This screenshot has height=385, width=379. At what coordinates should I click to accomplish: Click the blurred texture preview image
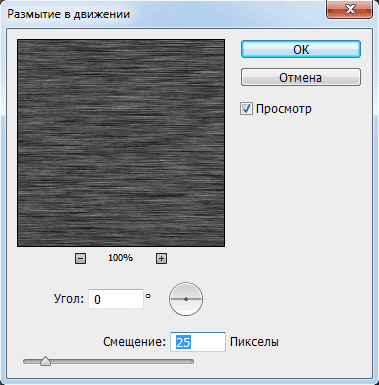point(121,143)
